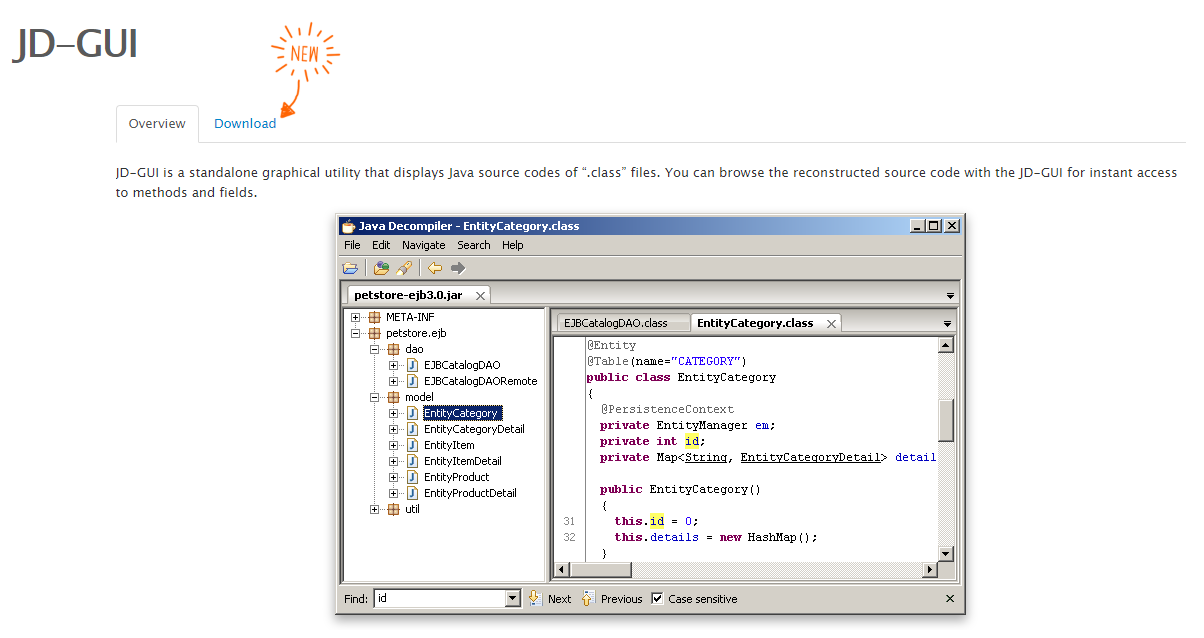The width and height of the screenshot is (1204, 638).
Task: Click the horizontal scrollbar thumb in code view
Action: pos(601,569)
